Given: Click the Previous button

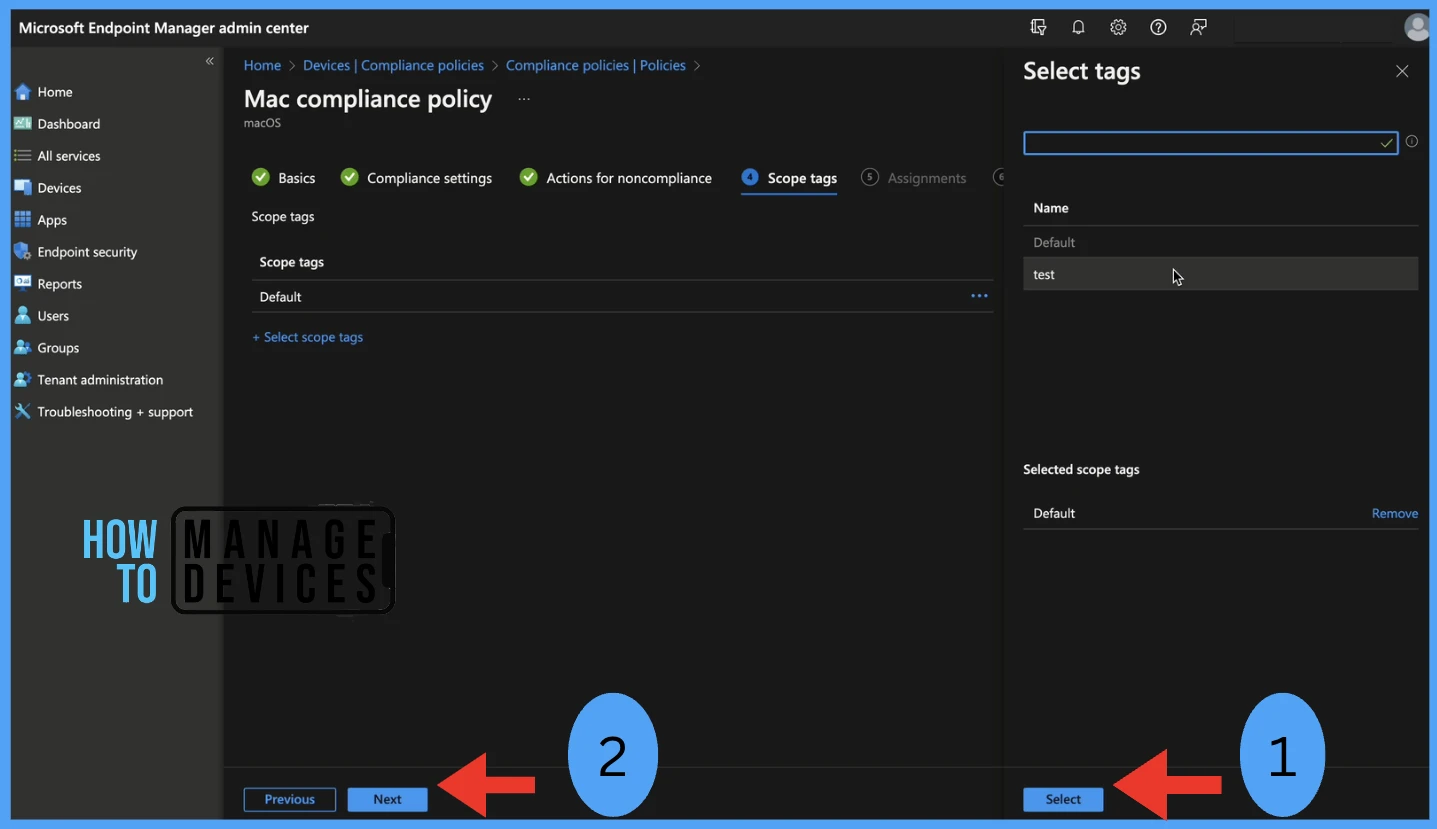Looking at the screenshot, I should point(290,800).
